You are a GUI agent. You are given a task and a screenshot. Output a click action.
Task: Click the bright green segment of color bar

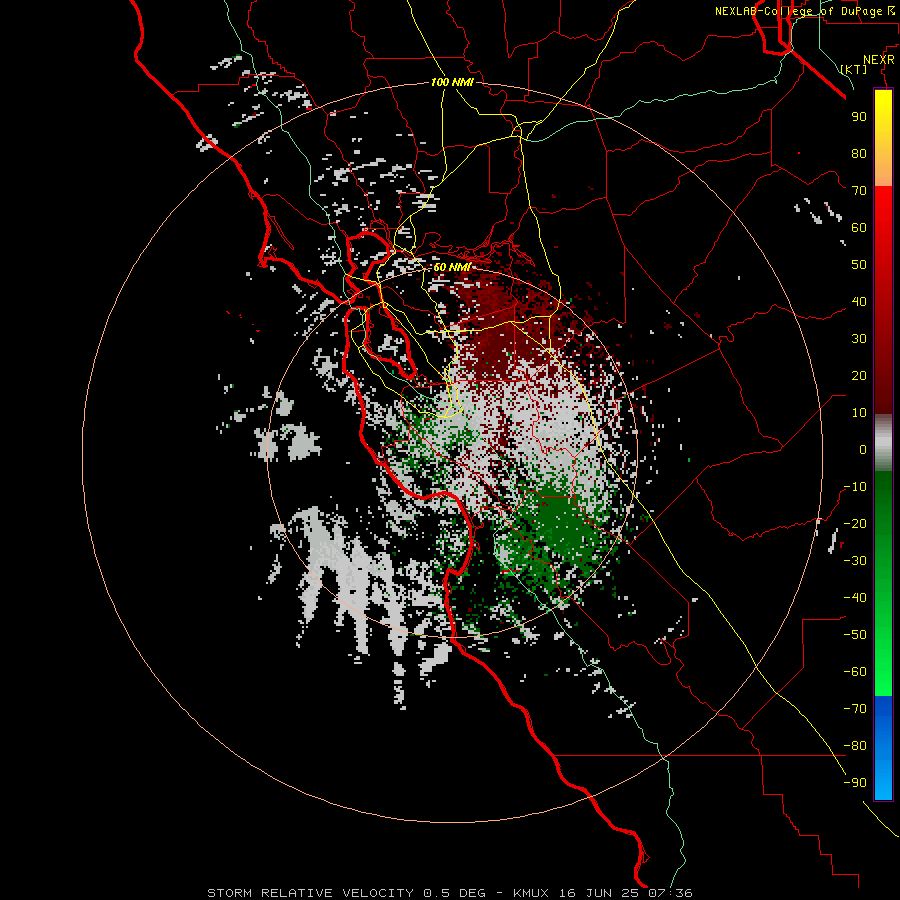(x=883, y=649)
